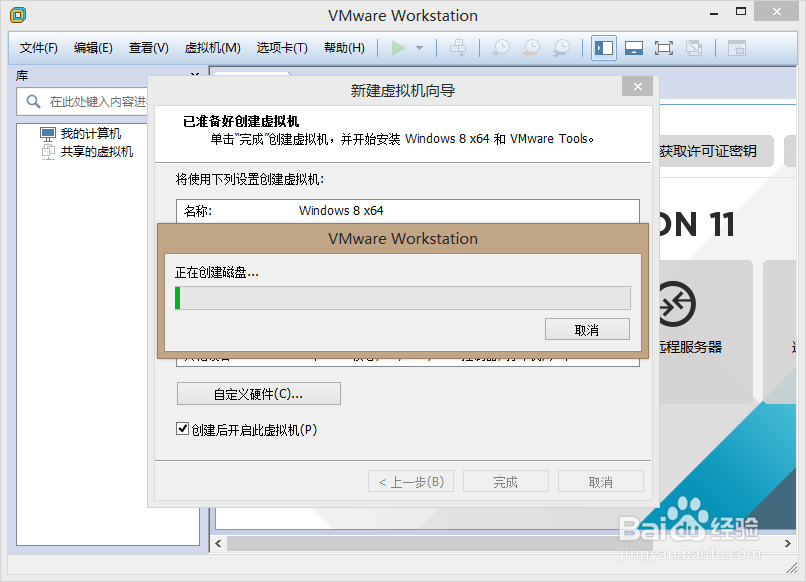Open the 编辑(E) menu
Viewport: 806px width, 582px height.
tap(93, 48)
